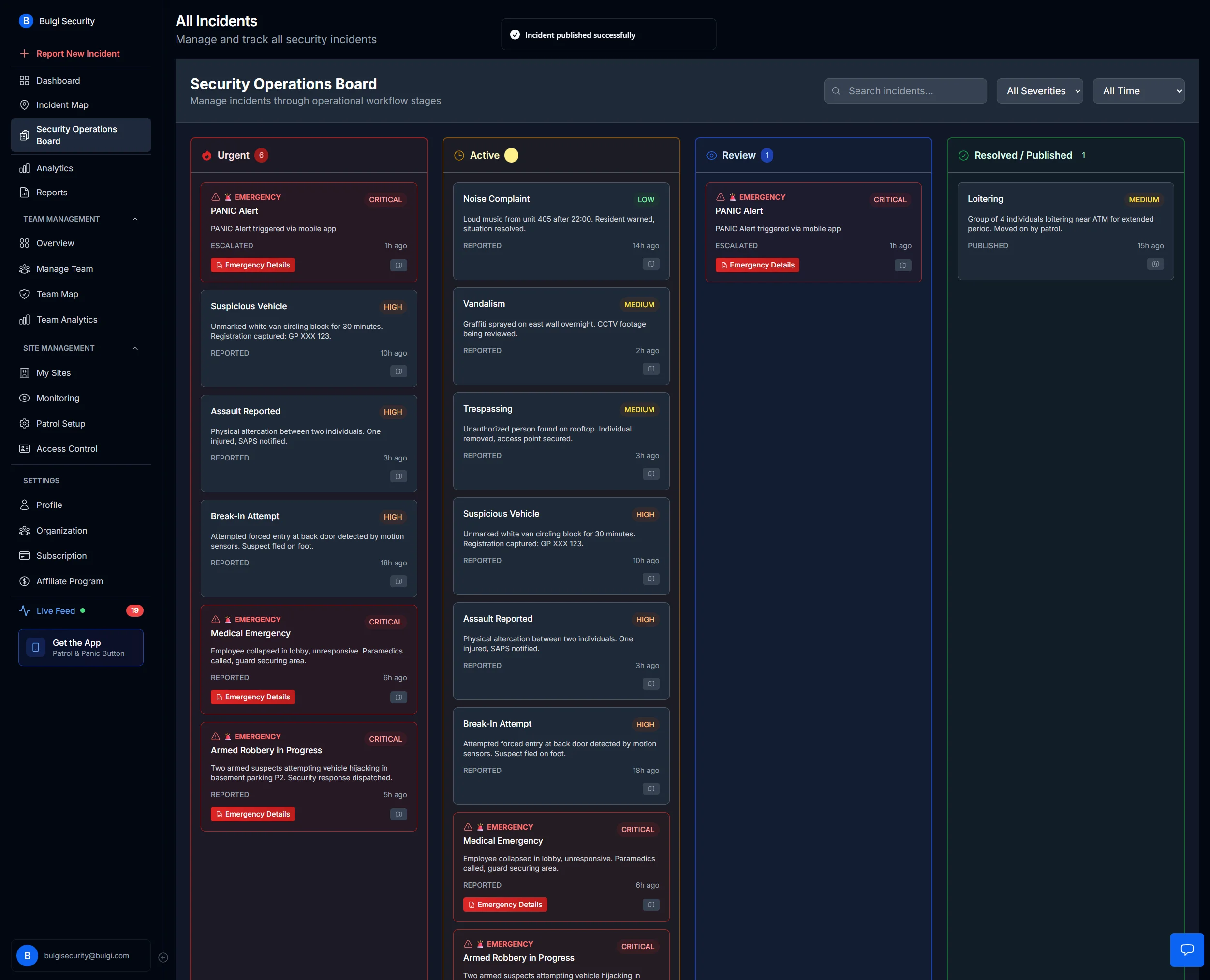Select the Incident Map pin icon in sidebar
The width and height of the screenshot is (1210, 980).
(x=24, y=105)
